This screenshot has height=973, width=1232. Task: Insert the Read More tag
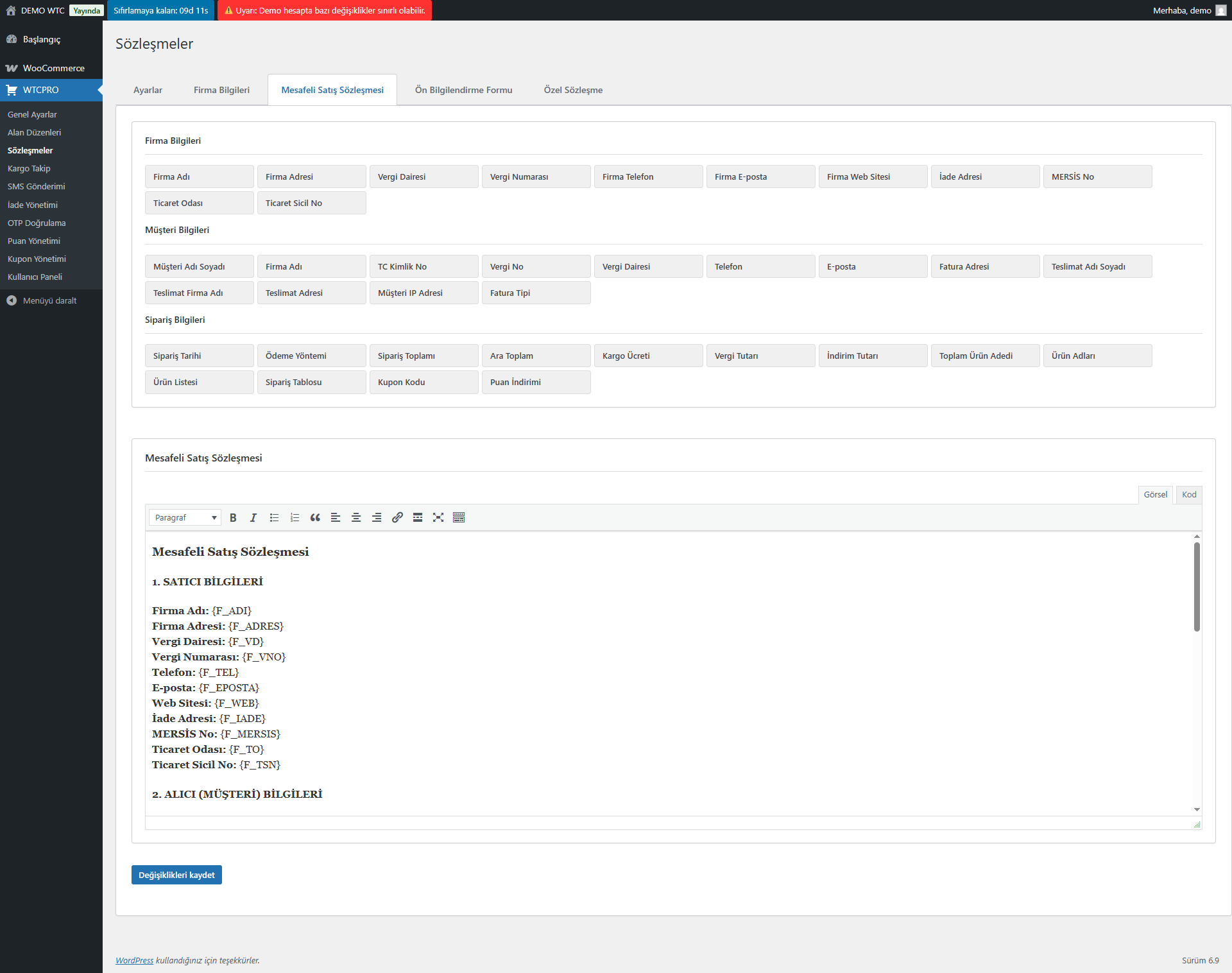click(418, 517)
